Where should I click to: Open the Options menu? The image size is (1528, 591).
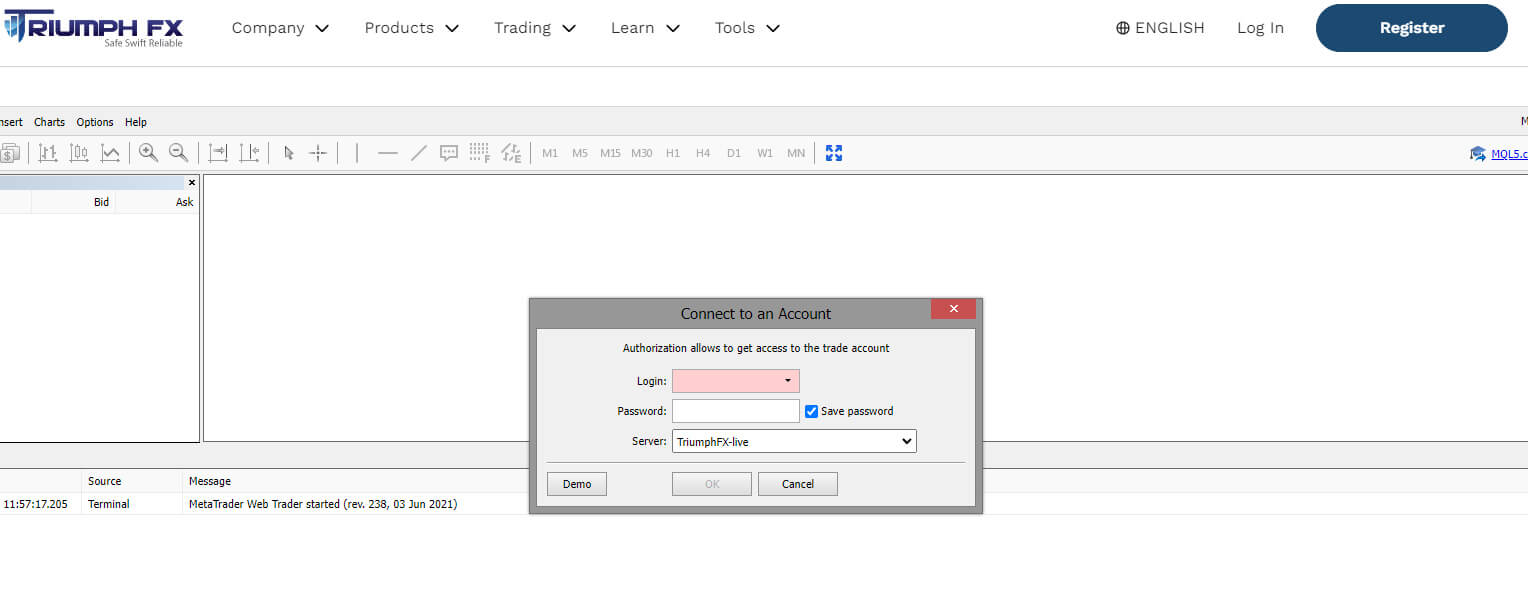tap(95, 122)
